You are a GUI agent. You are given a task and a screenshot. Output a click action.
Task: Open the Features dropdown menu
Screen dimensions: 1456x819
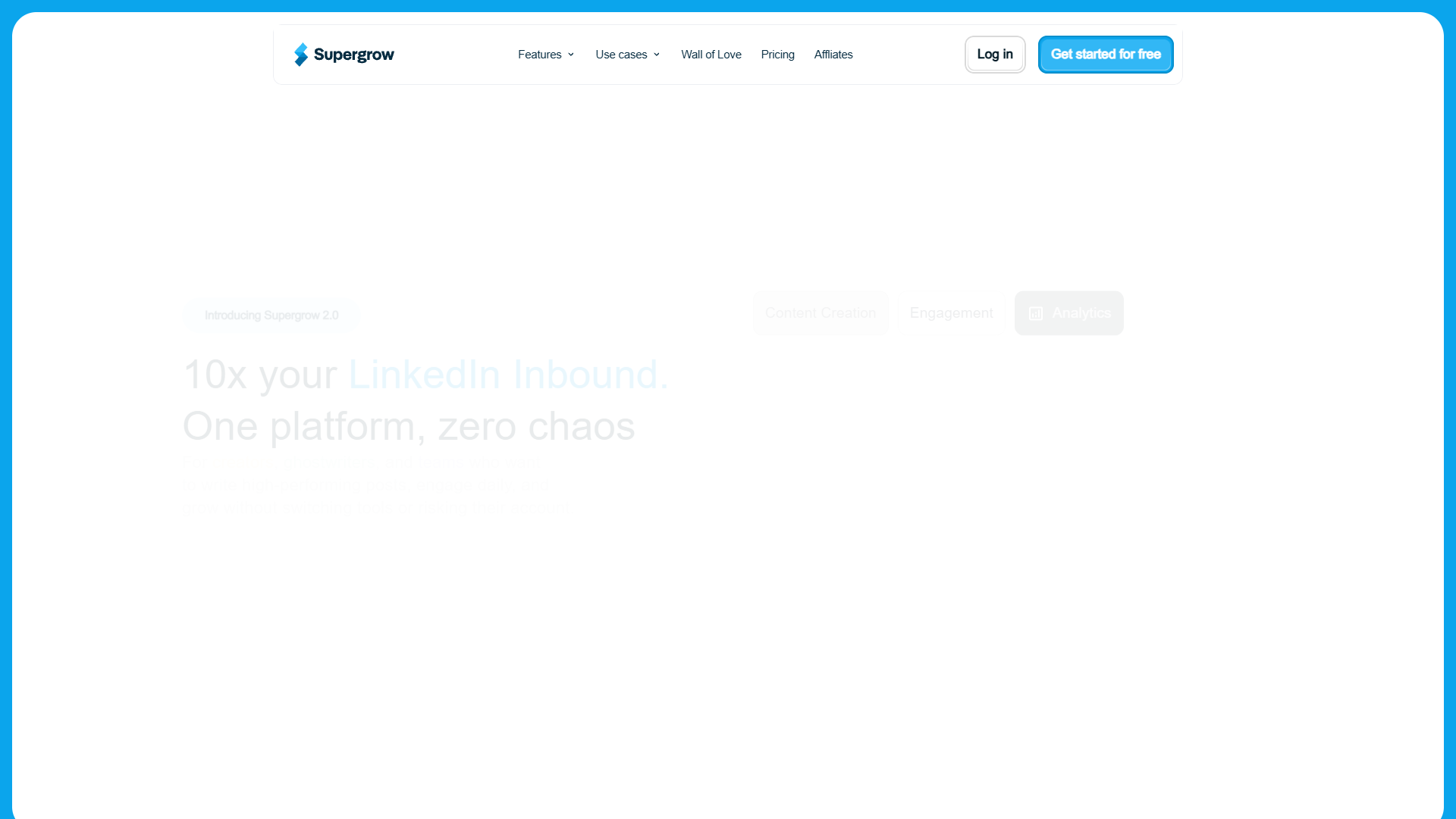coord(546,55)
